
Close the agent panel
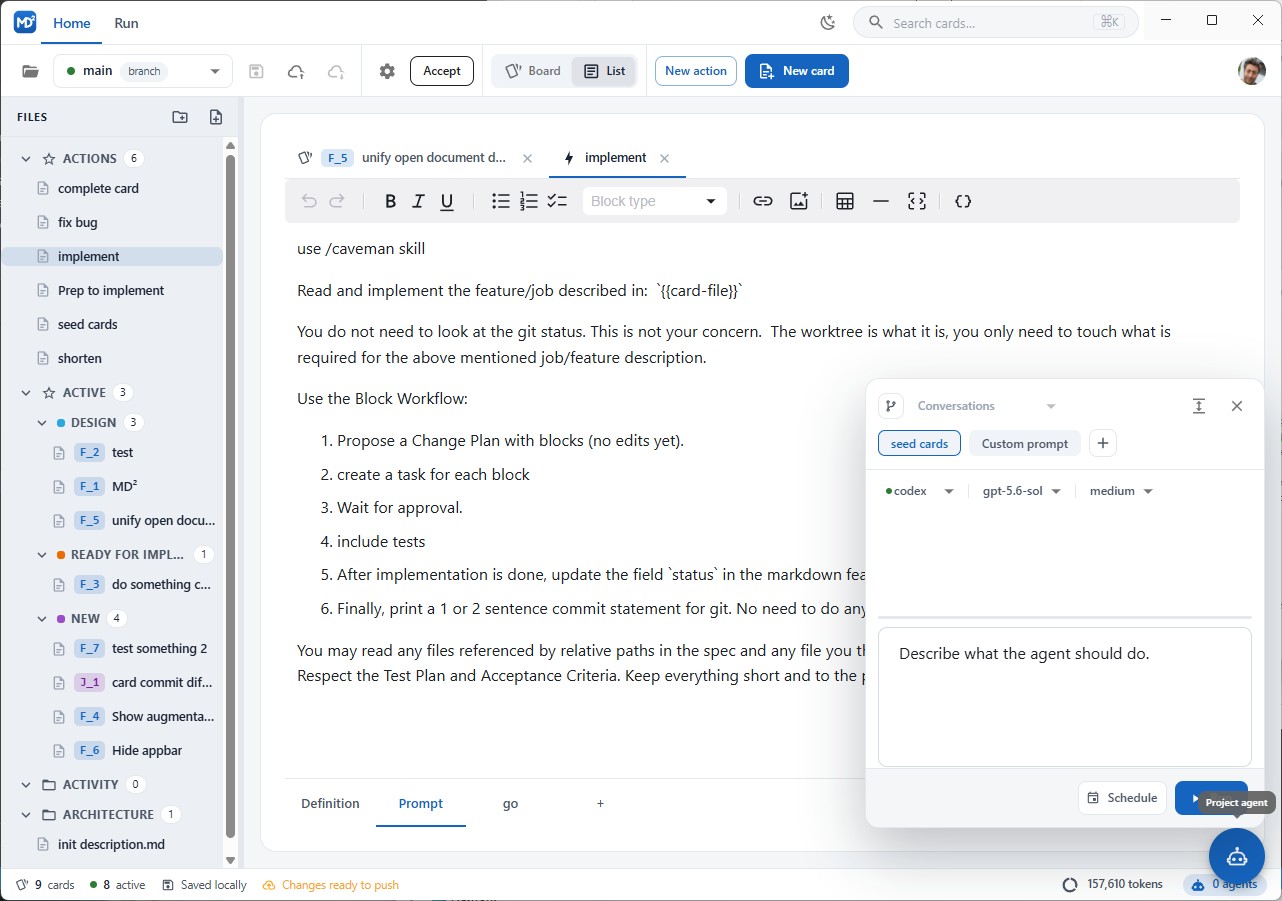click(x=1237, y=406)
